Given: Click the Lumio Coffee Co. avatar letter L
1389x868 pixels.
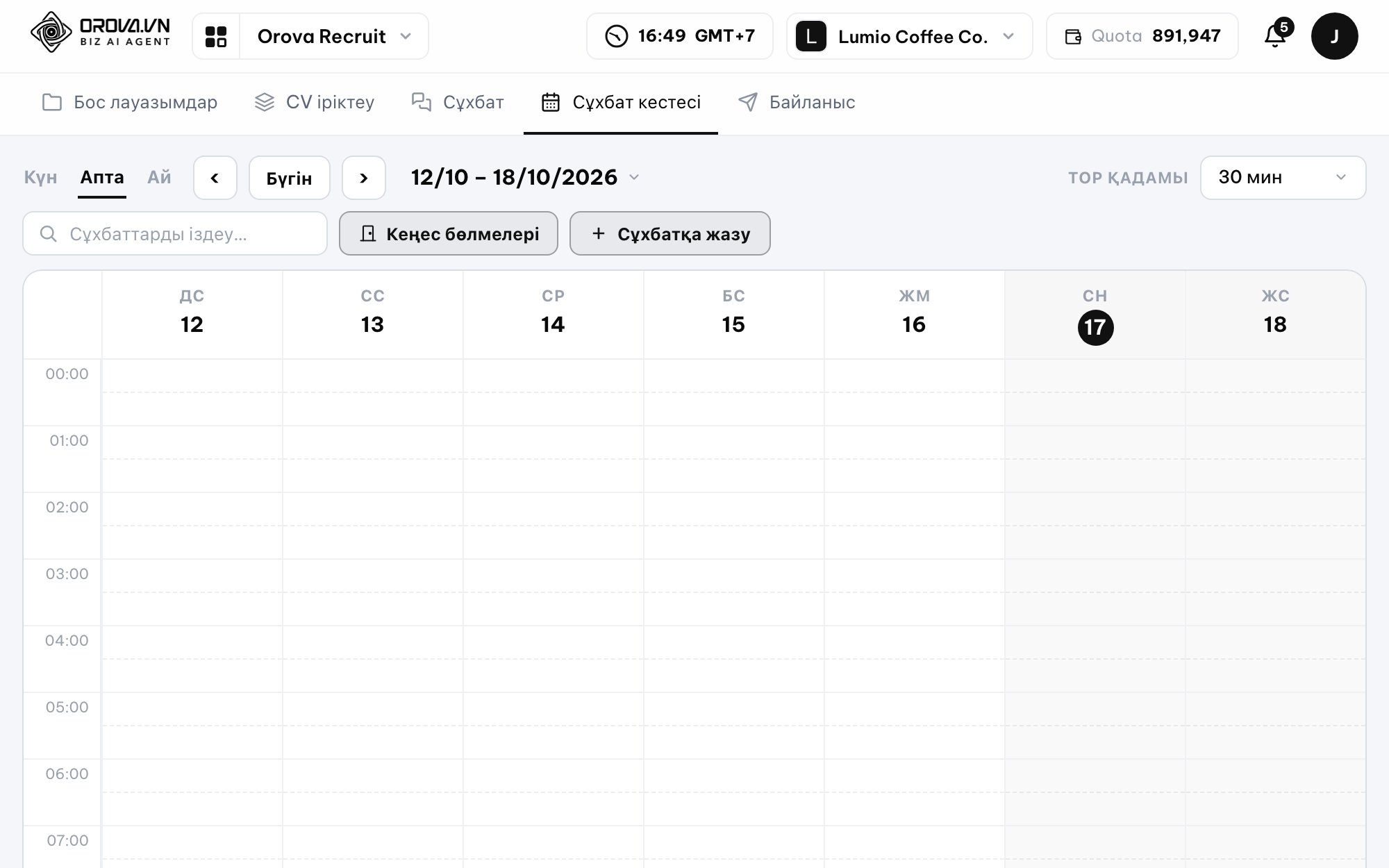Looking at the screenshot, I should pyautogui.click(x=810, y=37).
